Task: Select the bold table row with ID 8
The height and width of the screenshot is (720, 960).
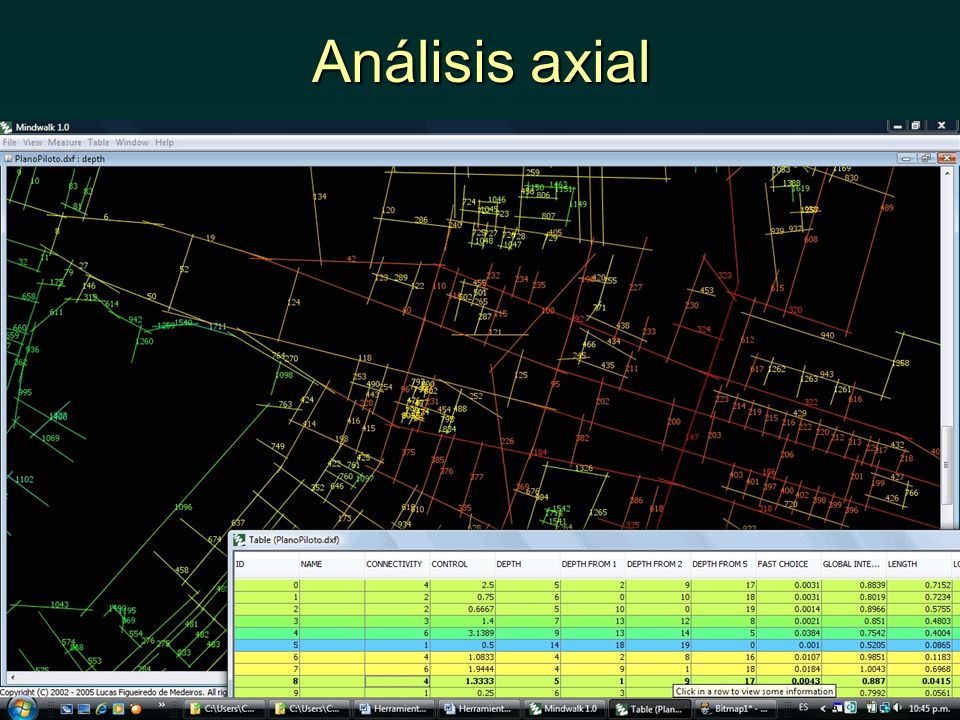Action: point(596,681)
